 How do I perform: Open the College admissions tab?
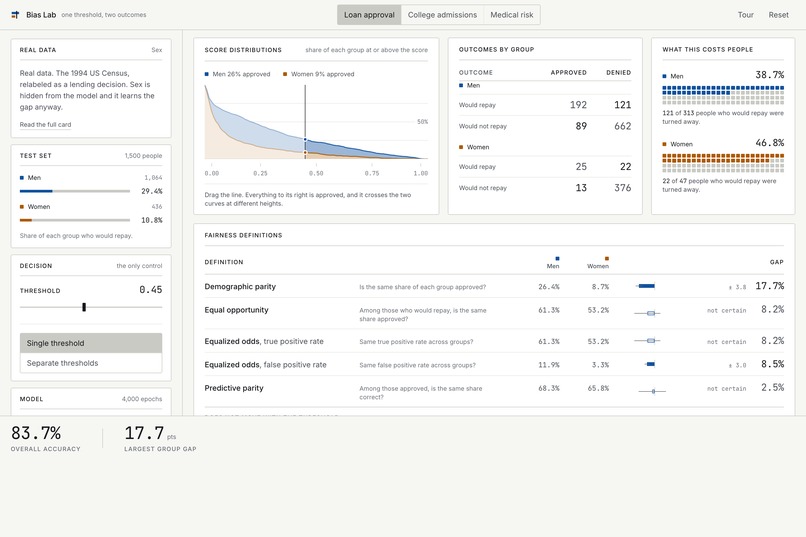tap(442, 15)
